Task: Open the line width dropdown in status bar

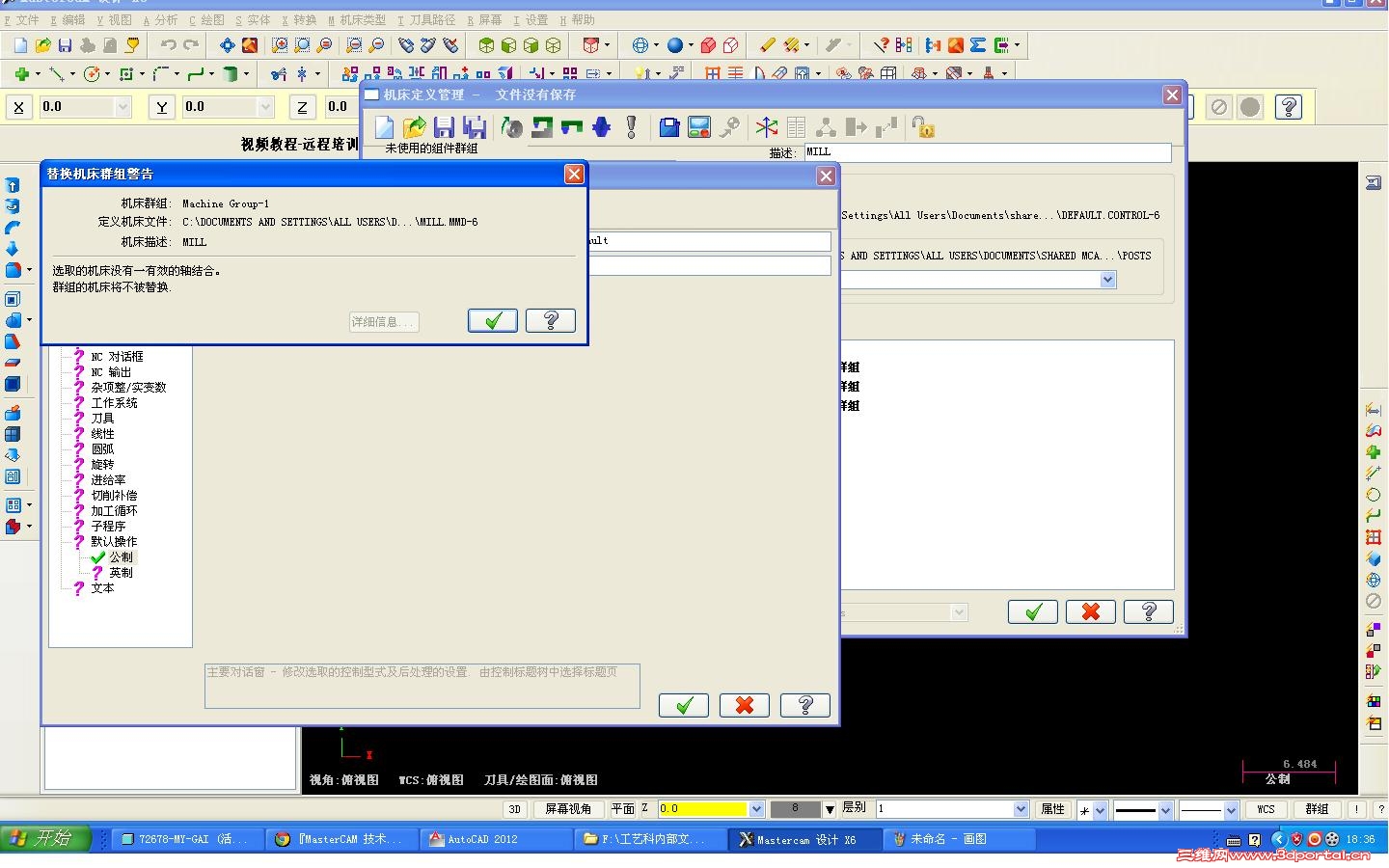Action: pyautogui.click(x=1231, y=810)
